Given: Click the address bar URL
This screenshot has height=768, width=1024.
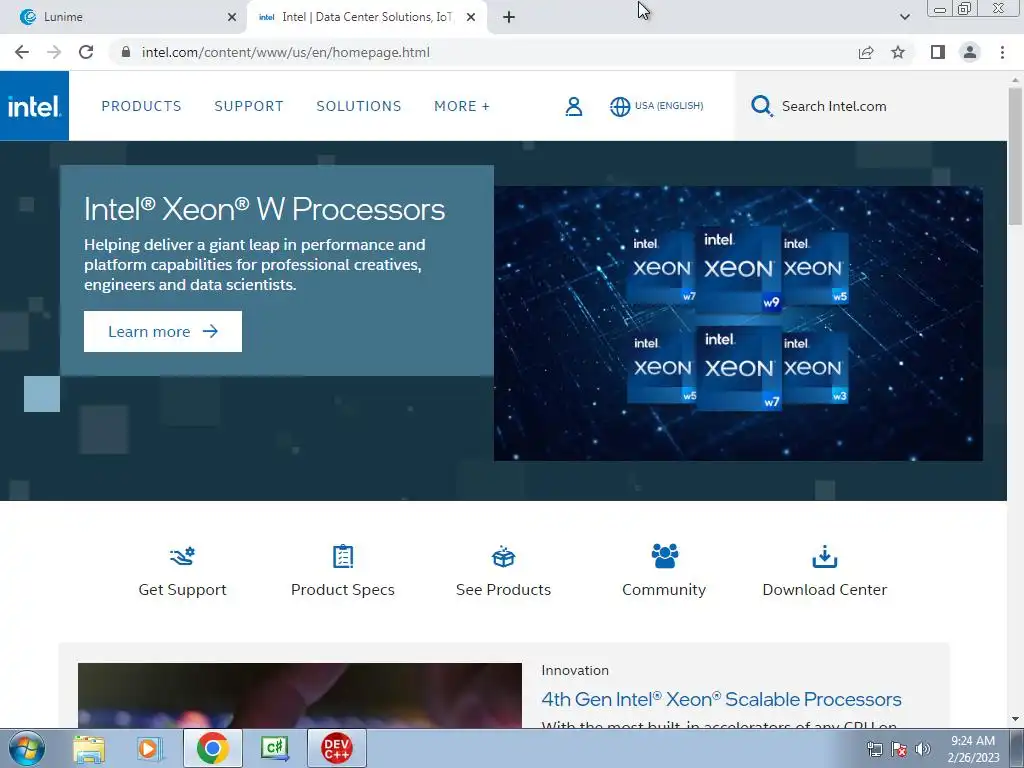Looking at the screenshot, I should [285, 52].
